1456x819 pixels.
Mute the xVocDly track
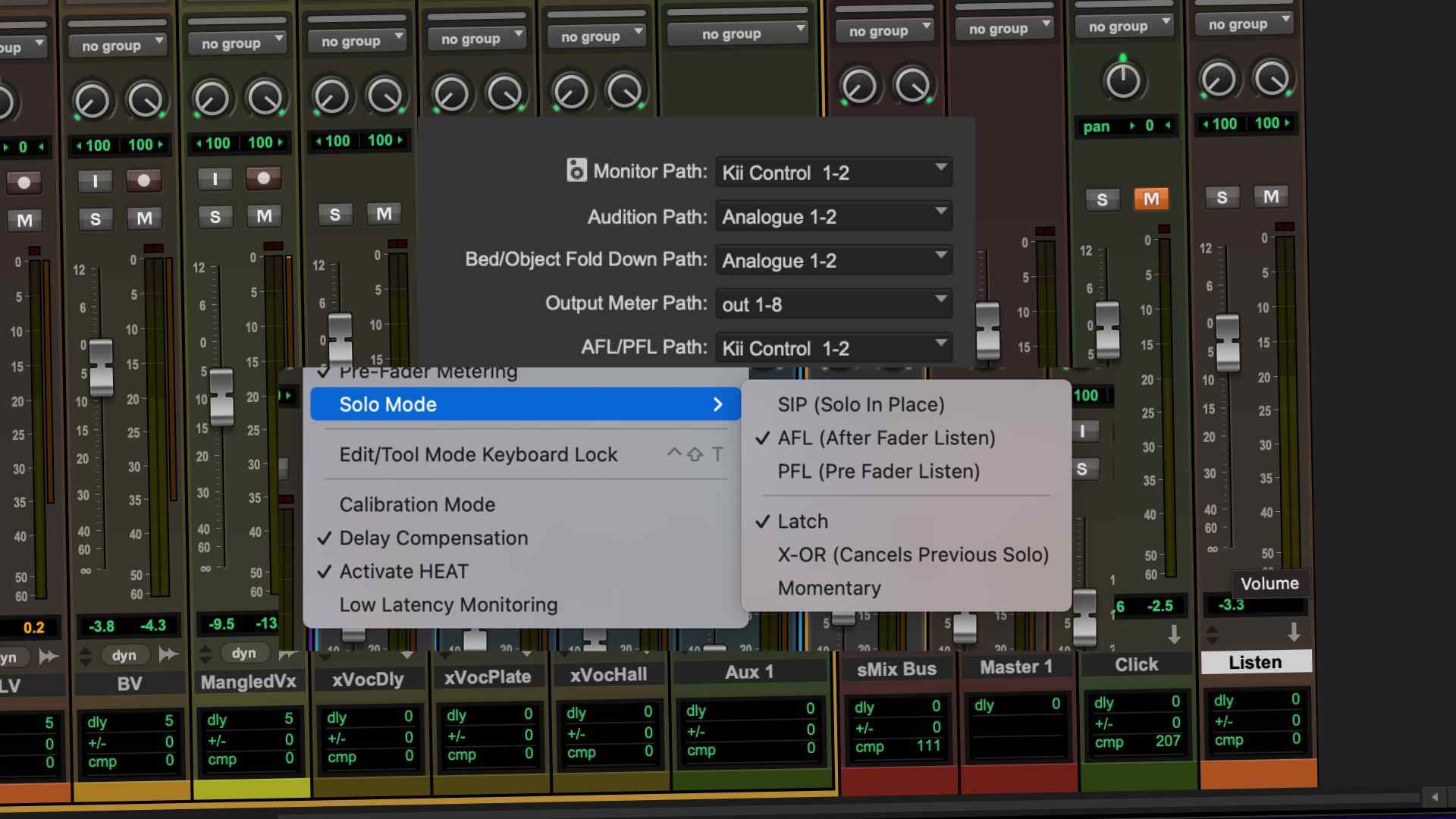[384, 214]
